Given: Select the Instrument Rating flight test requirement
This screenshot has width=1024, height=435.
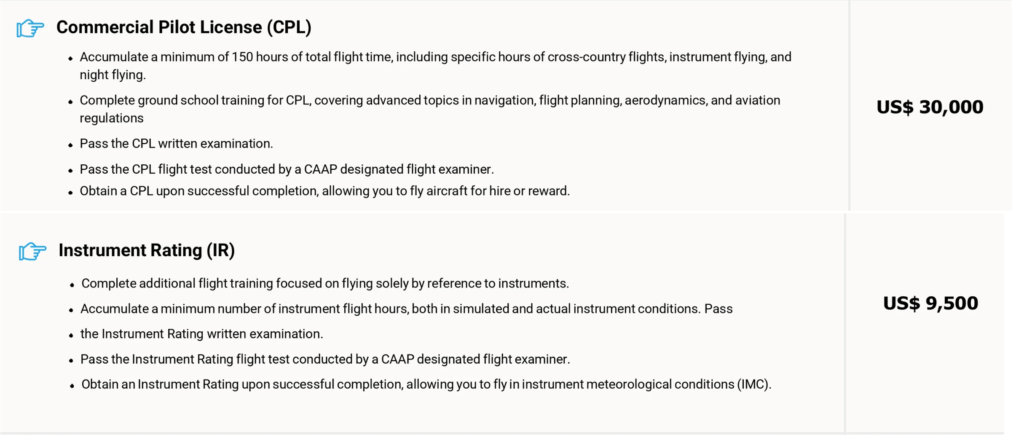Looking at the screenshot, I should (x=326, y=358).
